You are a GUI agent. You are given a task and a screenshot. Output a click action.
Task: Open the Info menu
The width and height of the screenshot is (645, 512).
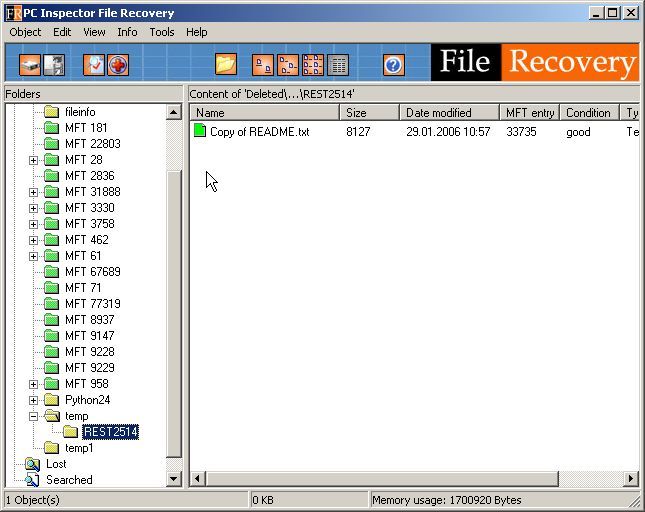[x=127, y=32]
